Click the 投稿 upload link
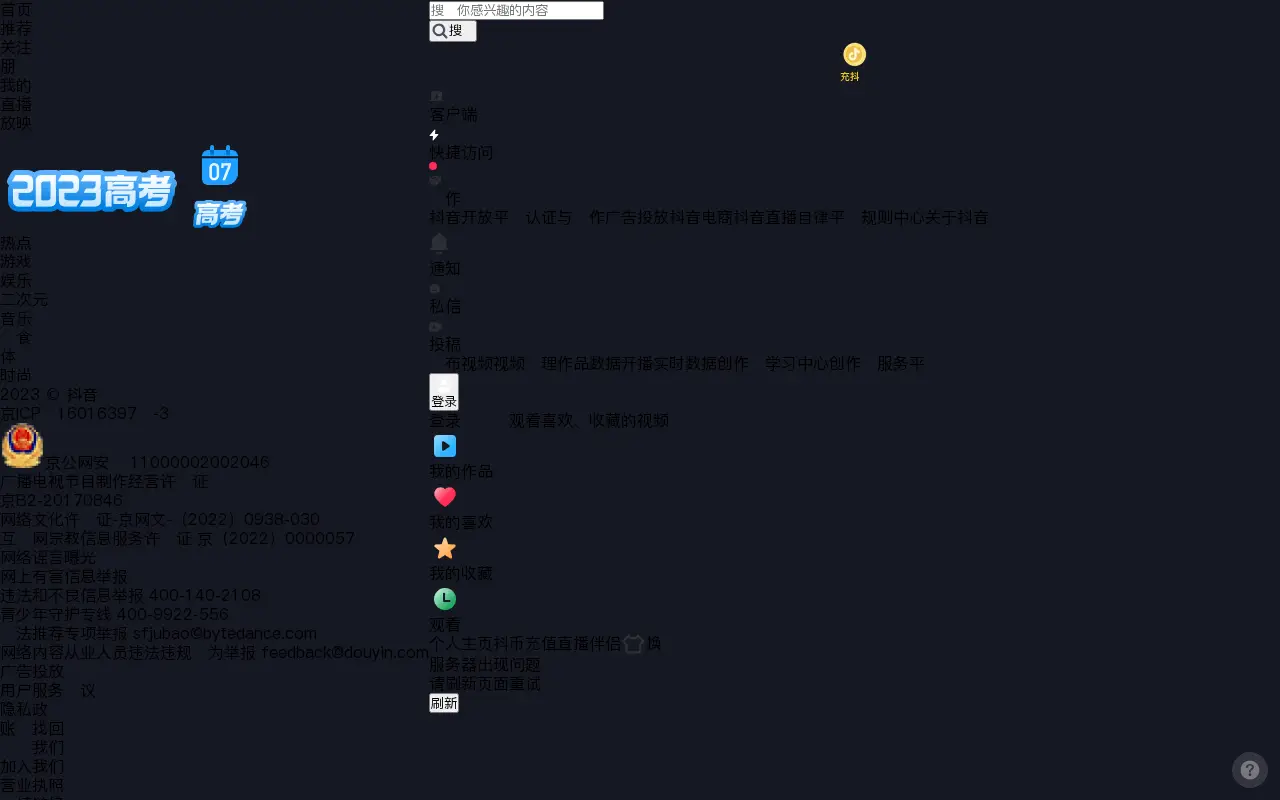Image resolution: width=1280 pixels, height=800 pixels. point(445,344)
